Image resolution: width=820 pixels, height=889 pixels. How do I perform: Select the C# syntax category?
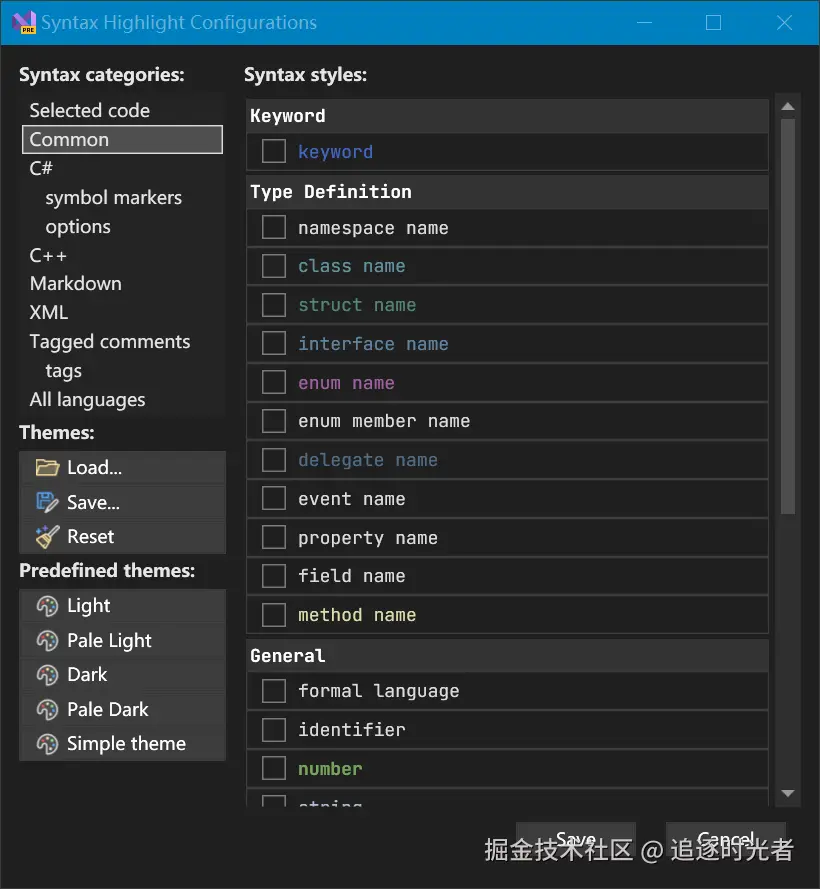click(x=41, y=169)
